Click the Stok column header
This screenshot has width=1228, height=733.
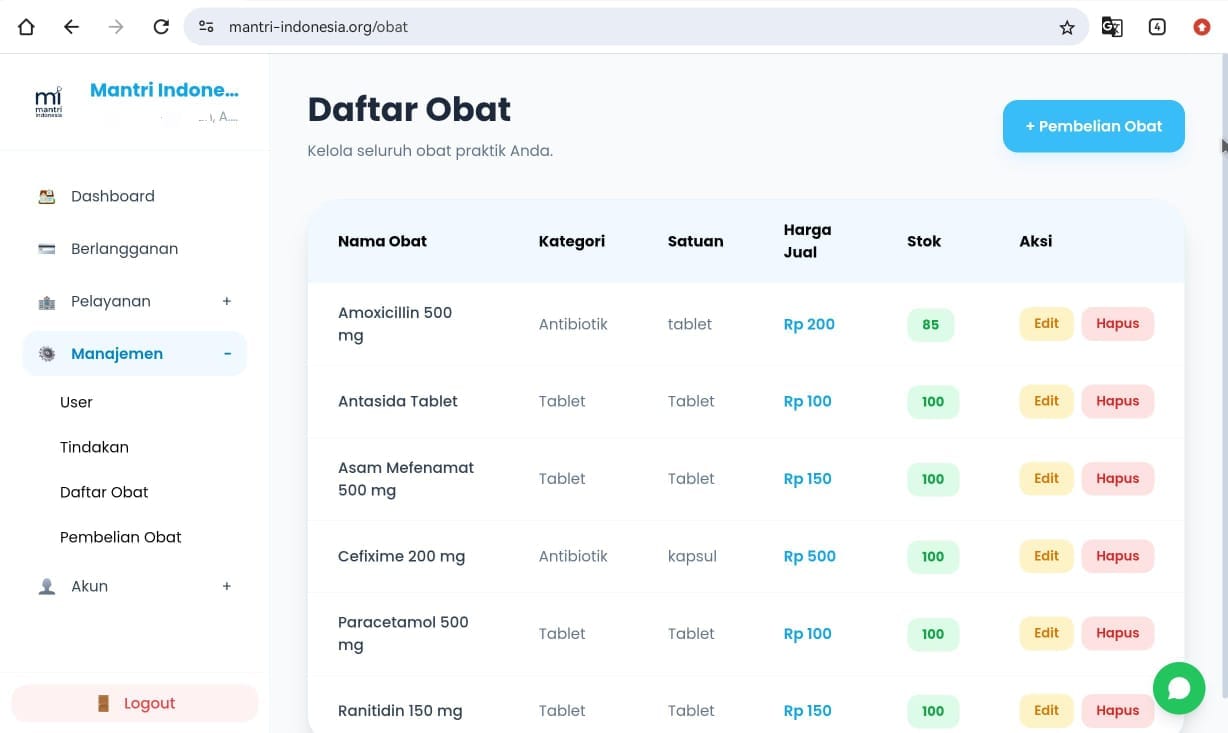924,241
